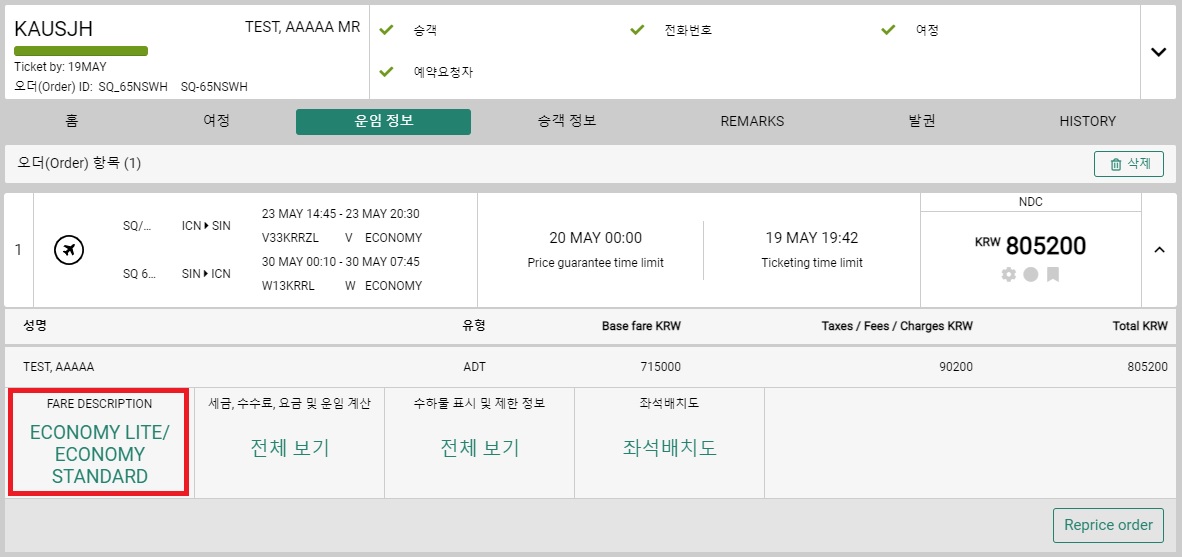Expand the booking header chevron
Viewport: 1182px width, 557px height.
point(1159,52)
